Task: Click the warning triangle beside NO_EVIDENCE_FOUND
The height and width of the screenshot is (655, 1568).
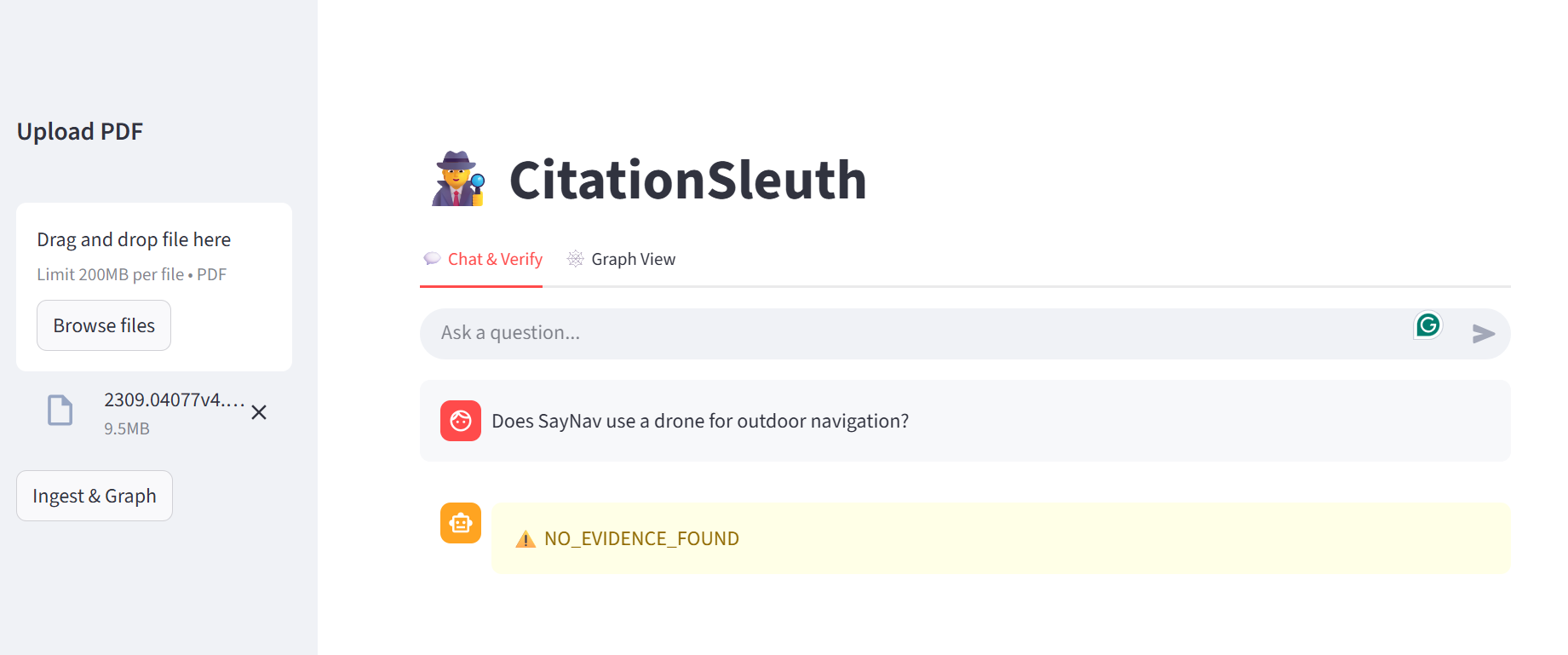Action: click(525, 537)
